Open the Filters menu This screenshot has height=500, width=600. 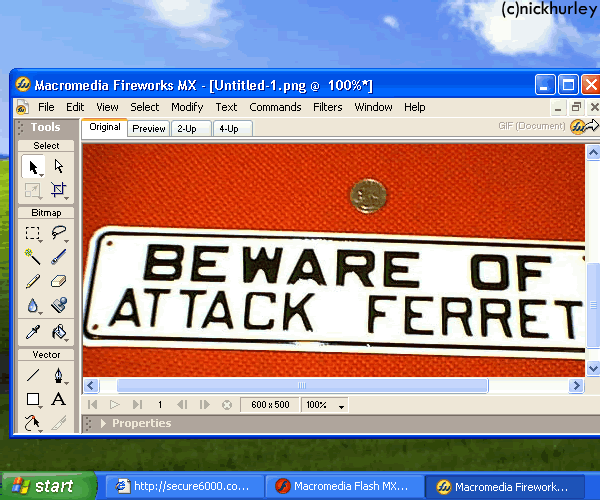(x=328, y=107)
